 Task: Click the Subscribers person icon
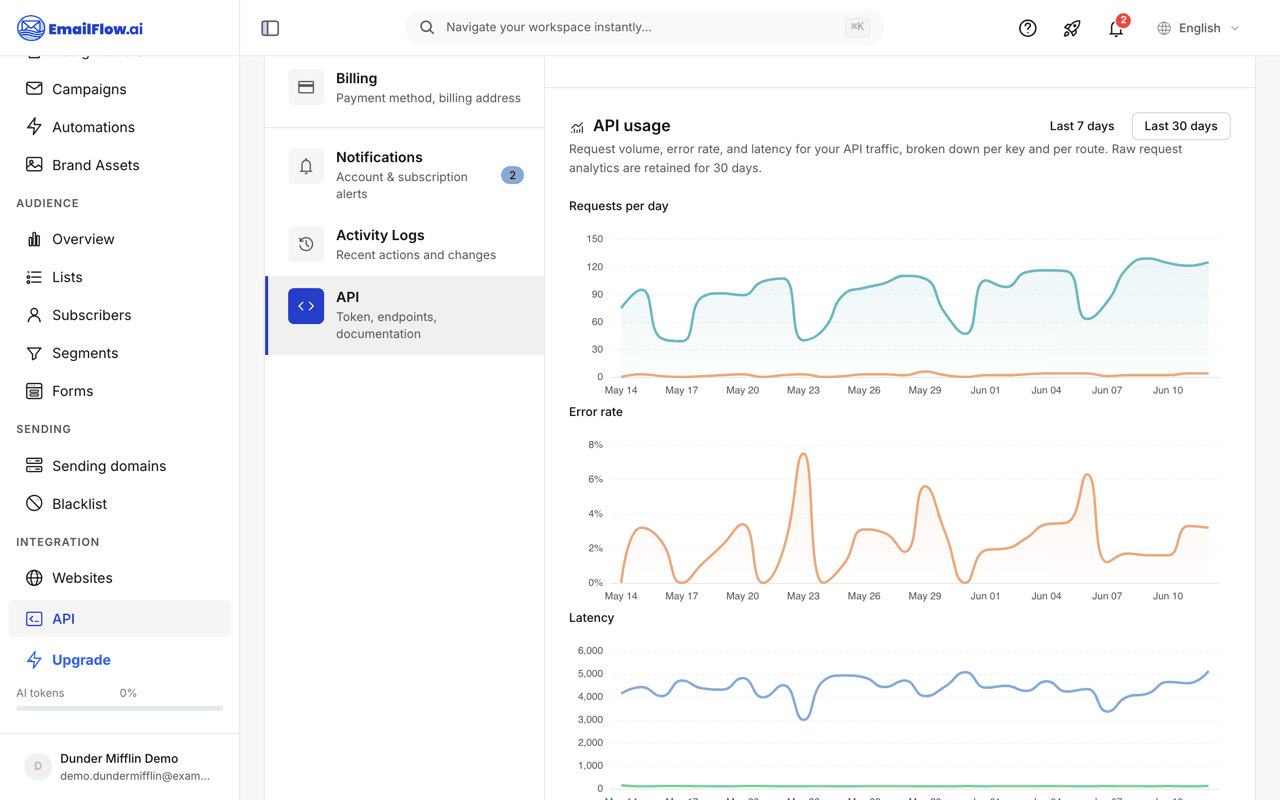click(x=34, y=315)
